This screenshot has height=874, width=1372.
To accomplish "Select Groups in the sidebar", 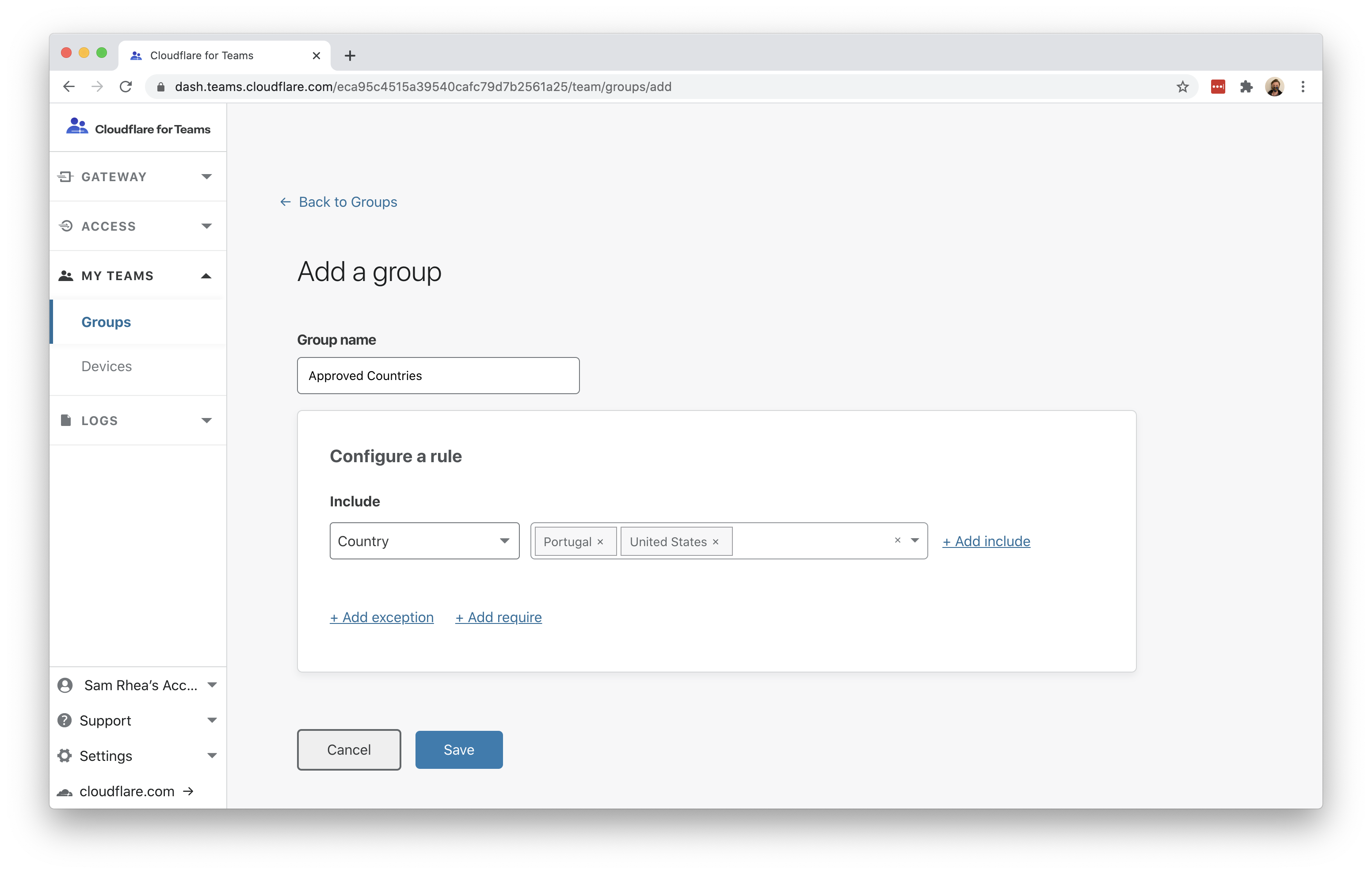I will coord(106,322).
